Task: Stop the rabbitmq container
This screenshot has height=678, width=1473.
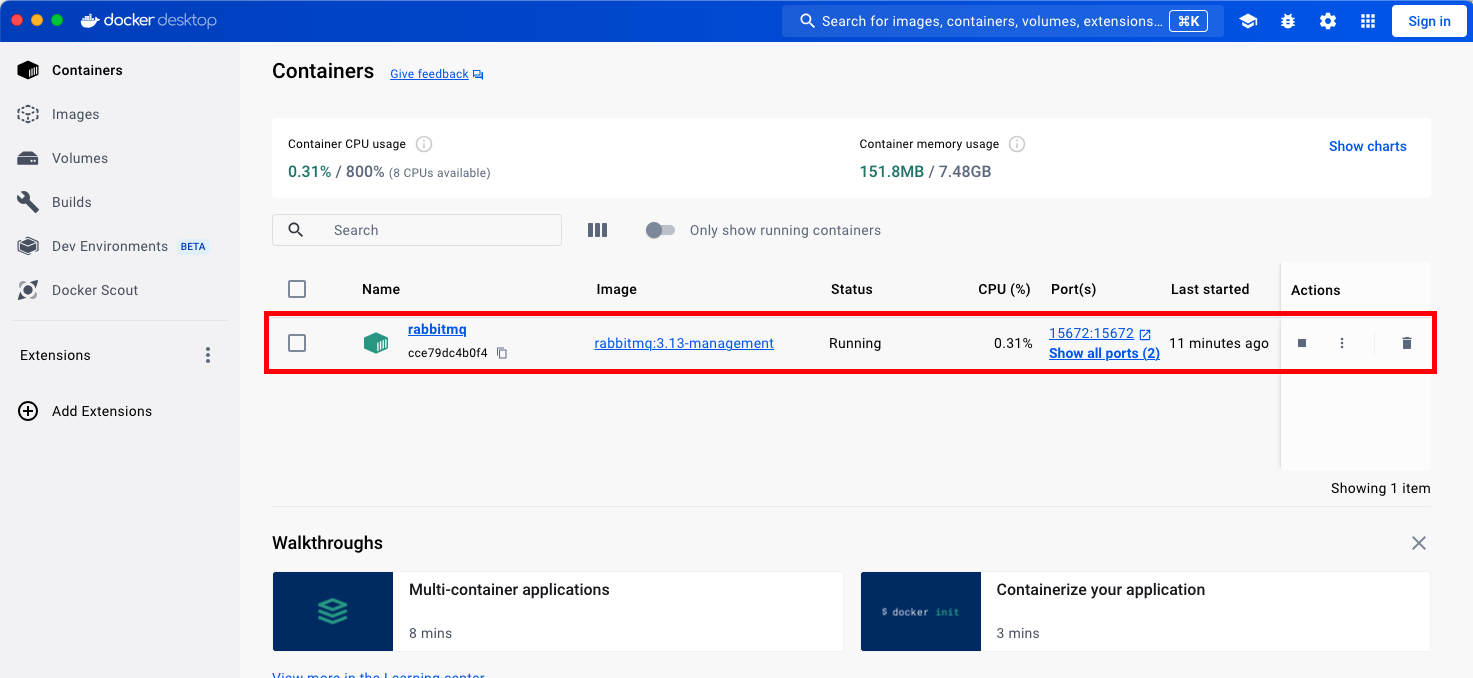Action: click(1302, 343)
